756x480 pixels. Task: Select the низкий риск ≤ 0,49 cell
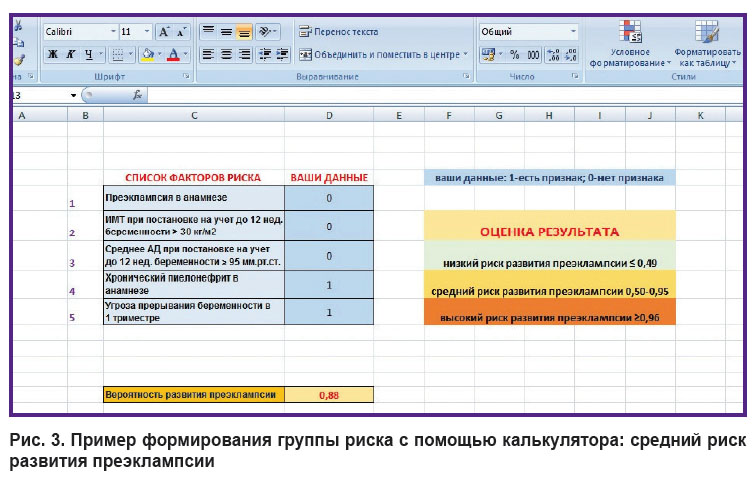pyautogui.click(x=550, y=255)
